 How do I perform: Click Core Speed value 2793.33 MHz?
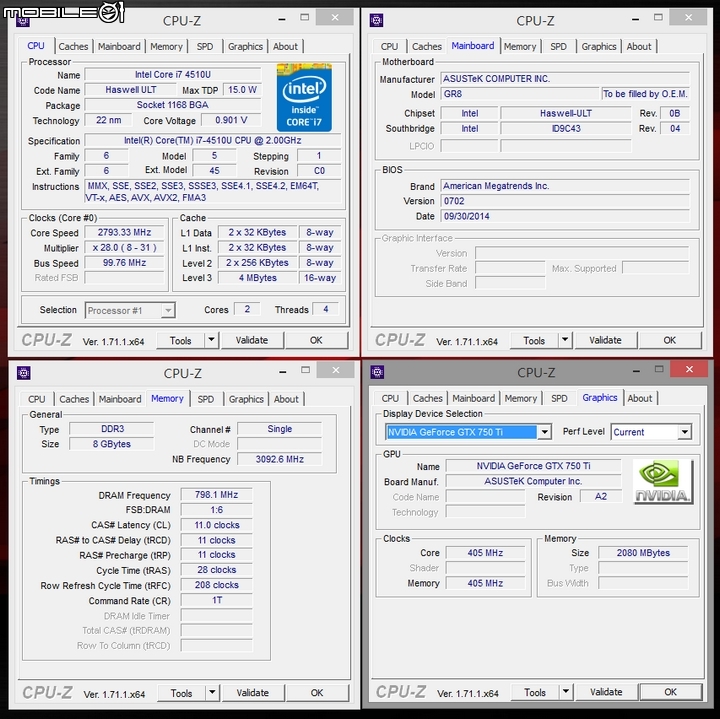[x=124, y=232]
